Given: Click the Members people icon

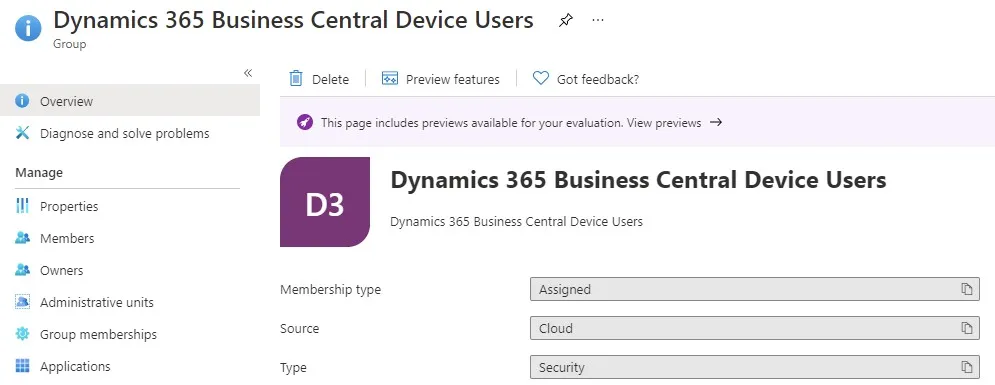Looking at the screenshot, I should click(22, 238).
